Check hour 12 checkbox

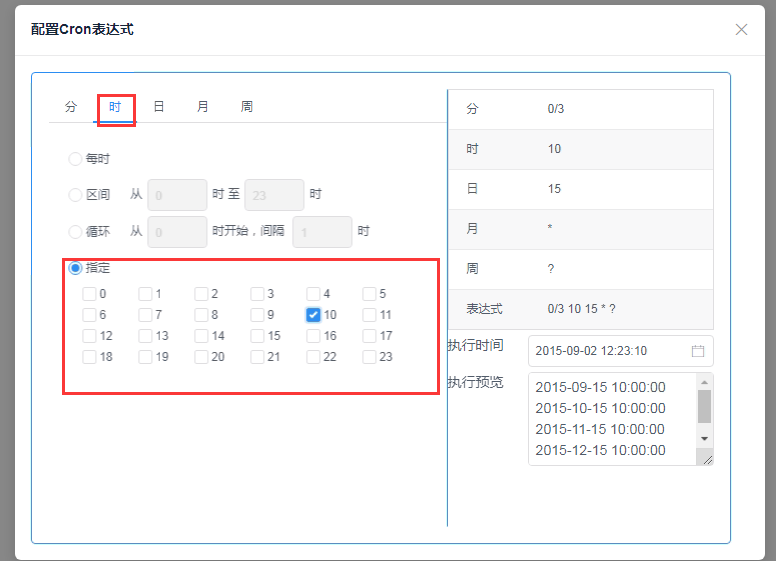(89, 336)
